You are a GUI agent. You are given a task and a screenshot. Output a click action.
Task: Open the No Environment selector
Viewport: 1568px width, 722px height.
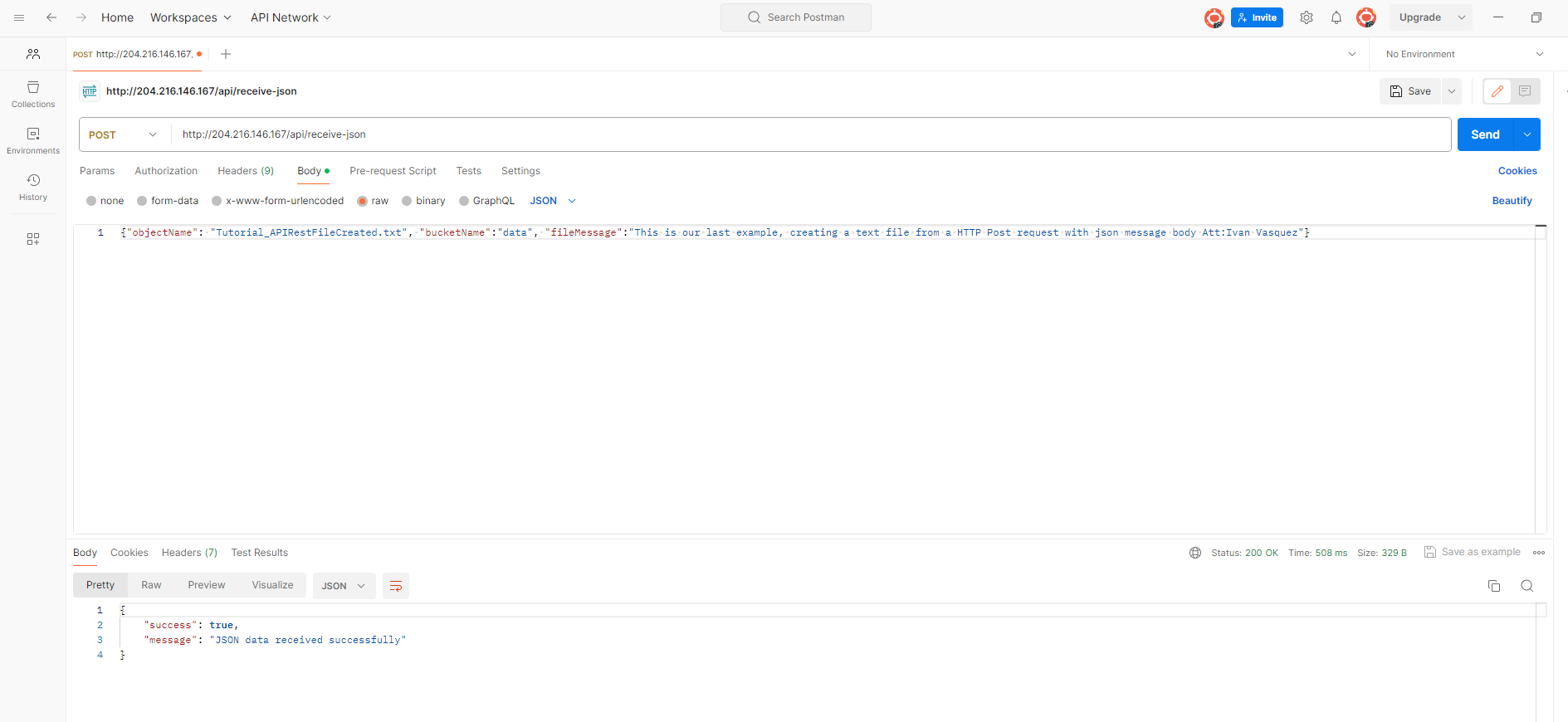click(x=1464, y=54)
